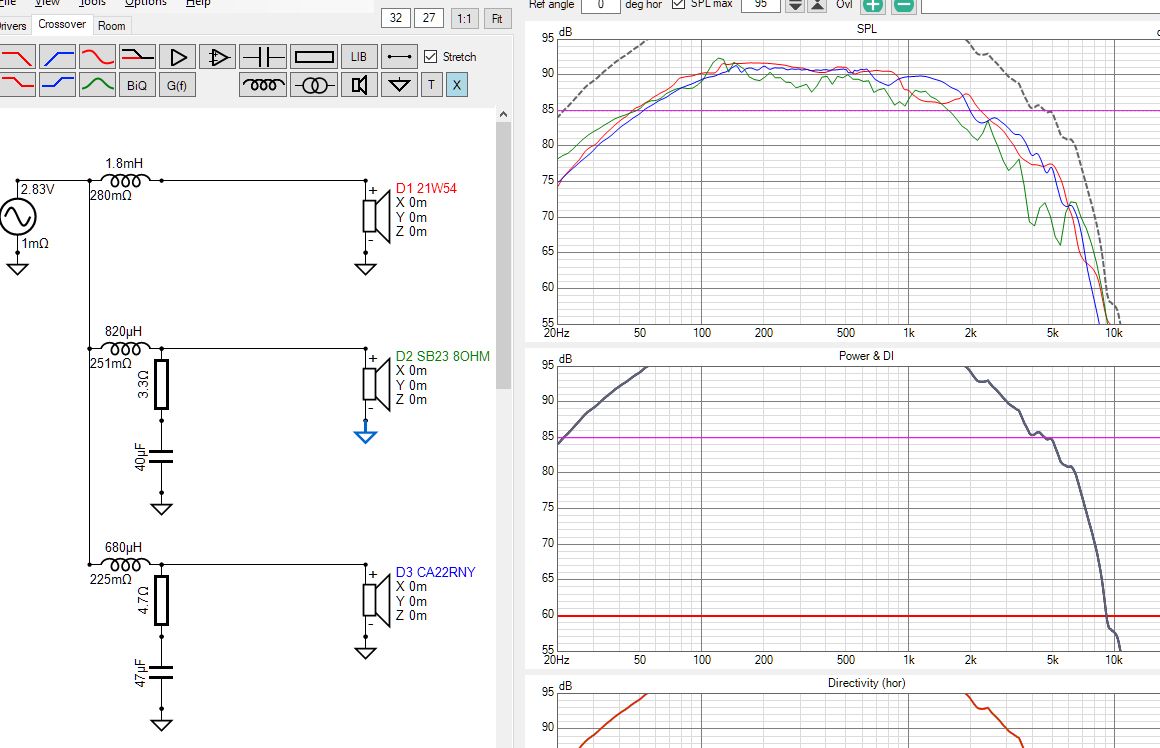Add the green peak filter block
The height and width of the screenshot is (748, 1160).
click(97, 85)
